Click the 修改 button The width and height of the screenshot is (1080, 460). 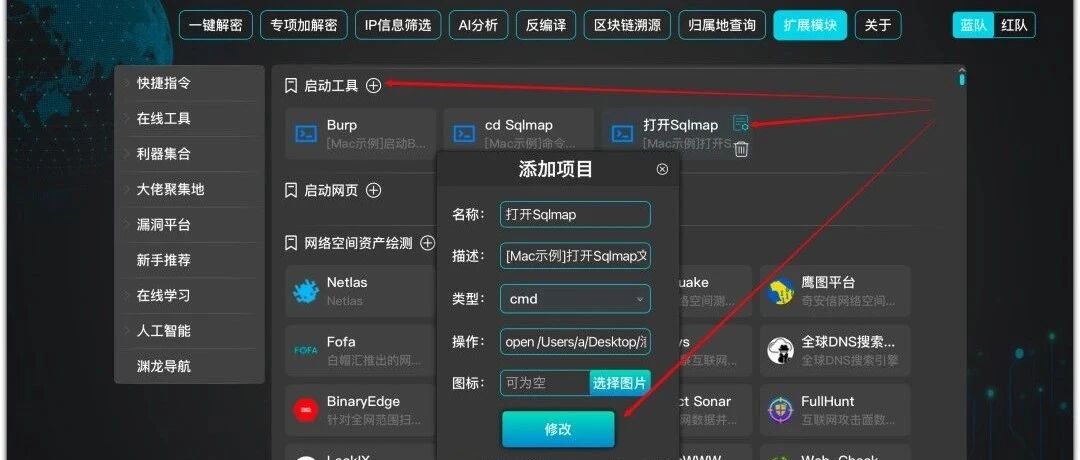point(558,430)
